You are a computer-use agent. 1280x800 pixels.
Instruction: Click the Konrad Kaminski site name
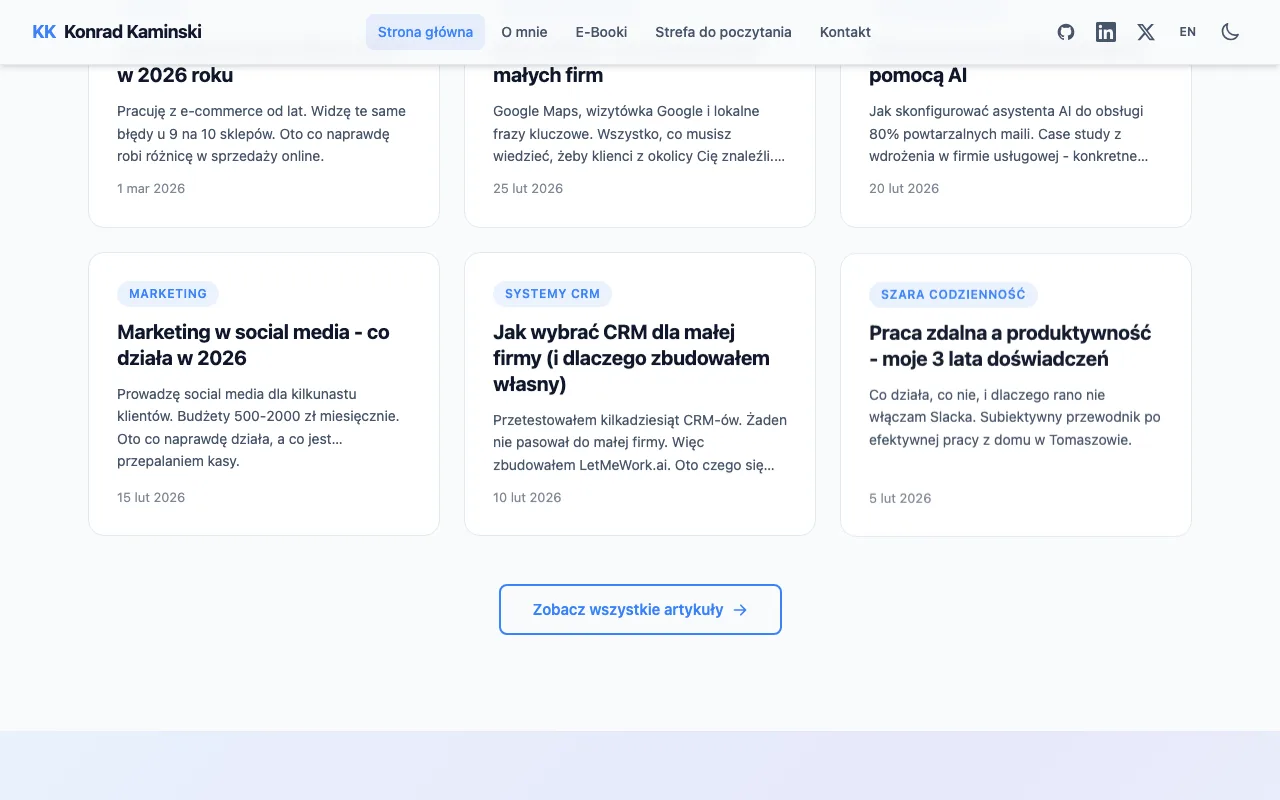point(132,32)
